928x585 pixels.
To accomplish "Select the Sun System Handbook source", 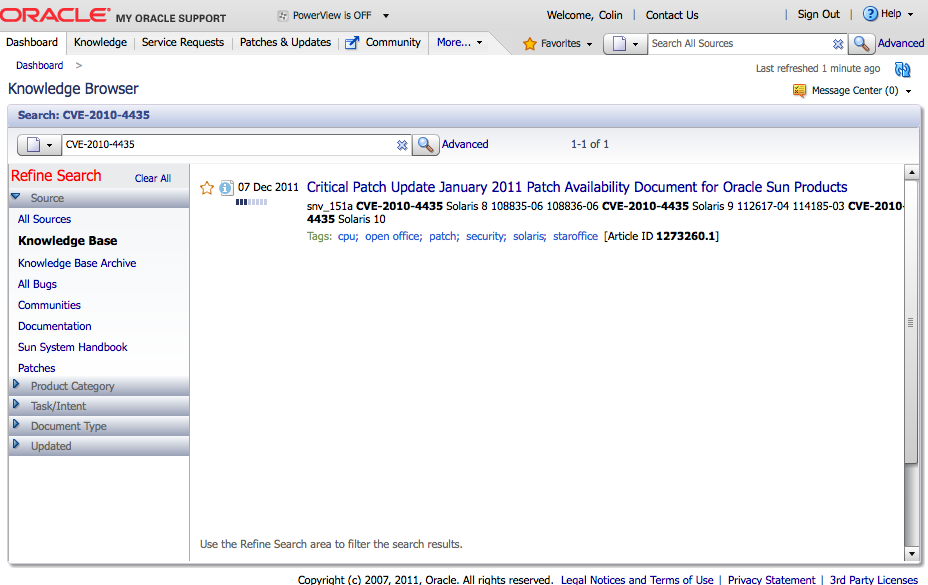I will (73, 348).
